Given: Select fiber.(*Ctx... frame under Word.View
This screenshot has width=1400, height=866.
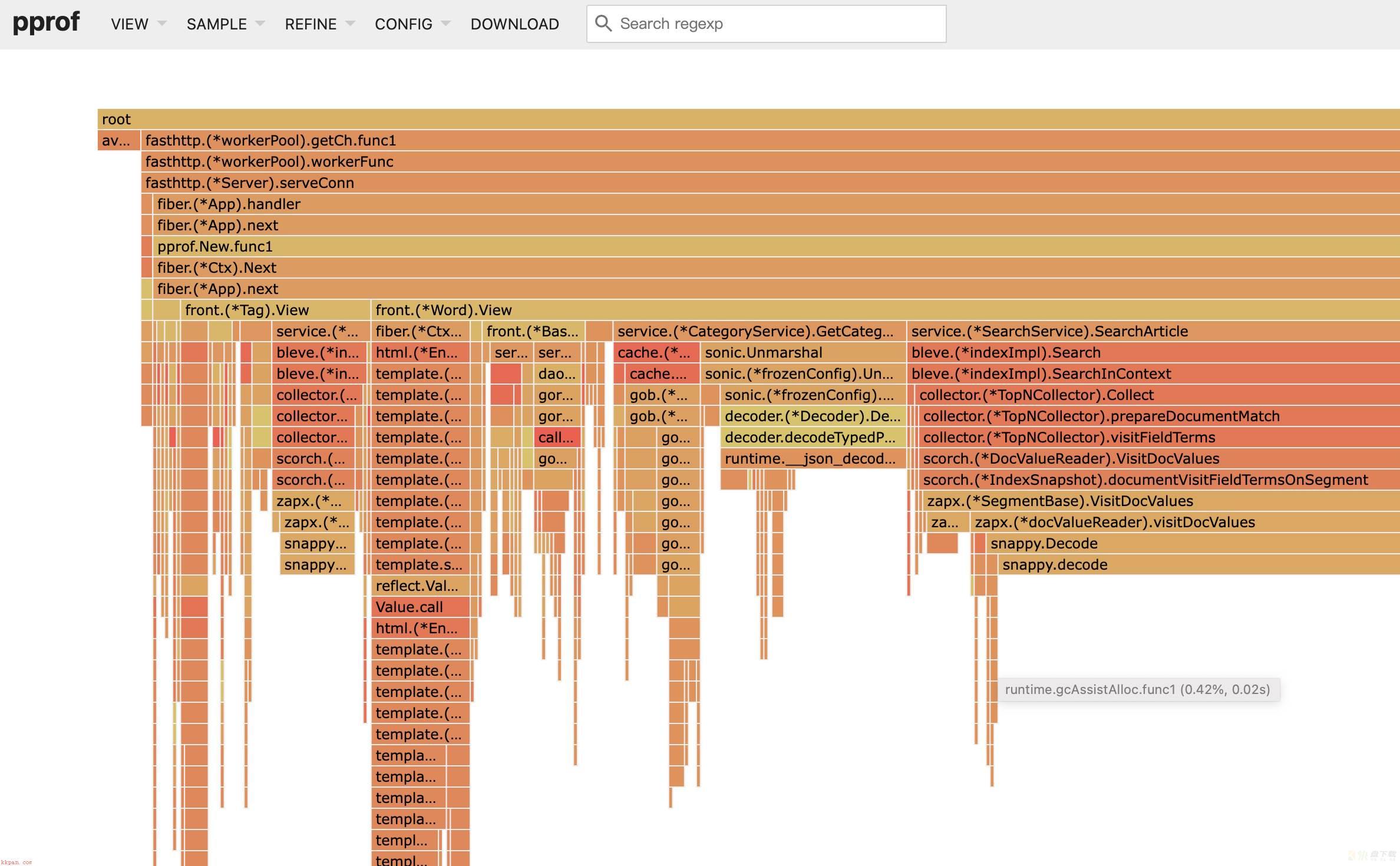Looking at the screenshot, I should click(x=420, y=331).
